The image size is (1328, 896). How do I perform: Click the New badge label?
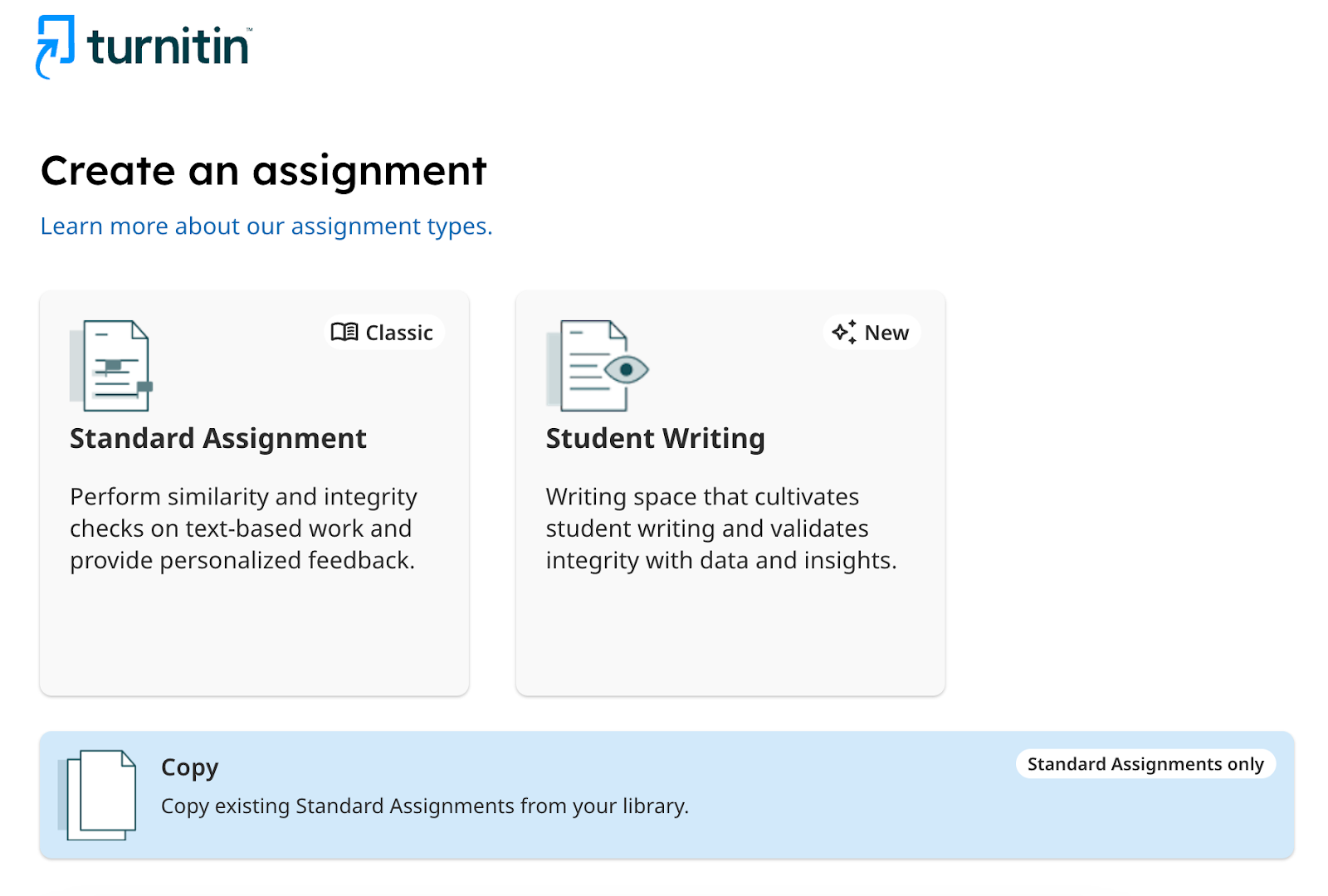pyautogui.click(x=886, y=333)
